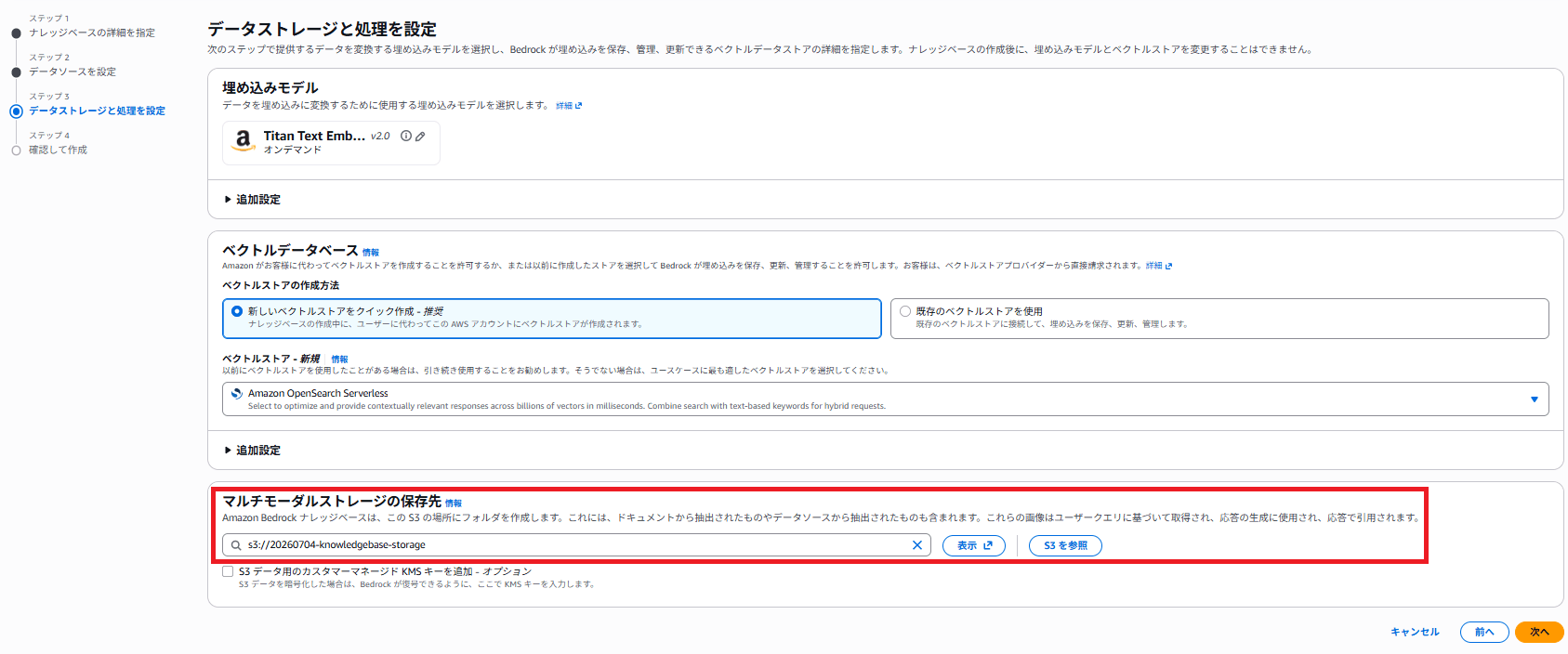Click the データストレージと処理を設定 page heading

pos(322,29)
